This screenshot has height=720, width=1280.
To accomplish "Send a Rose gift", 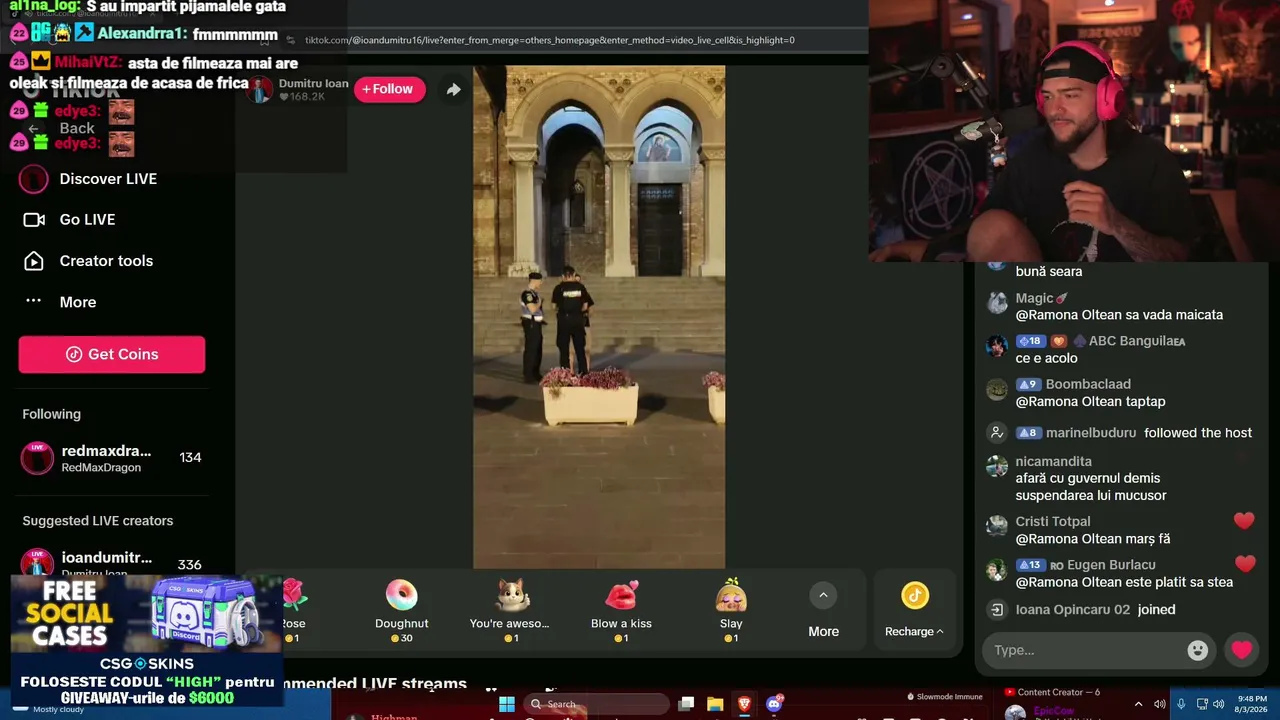I will tap(292, 609).
